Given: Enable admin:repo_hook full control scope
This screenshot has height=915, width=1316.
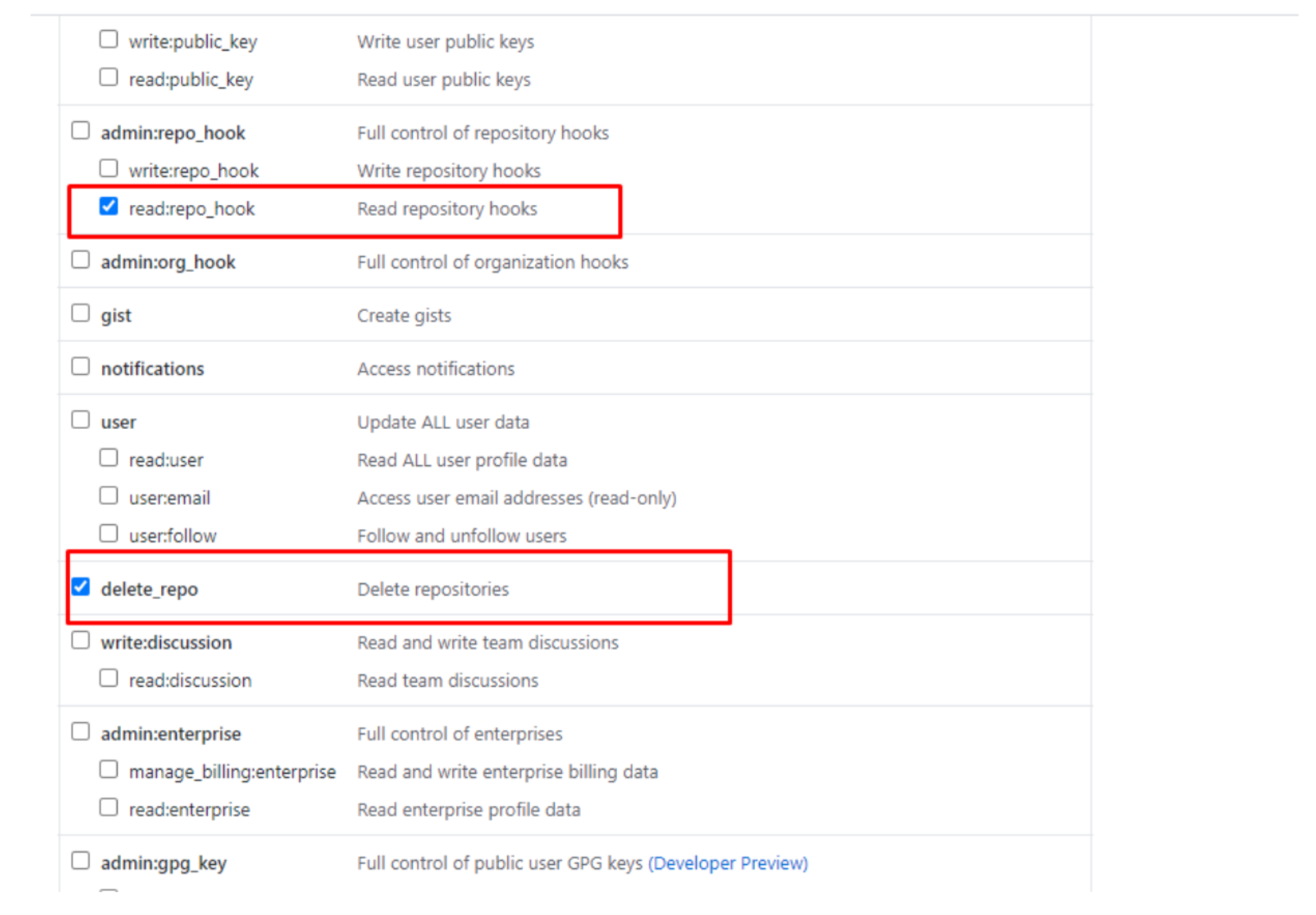Looking at the screenshot, I should [x=81, y=129].
